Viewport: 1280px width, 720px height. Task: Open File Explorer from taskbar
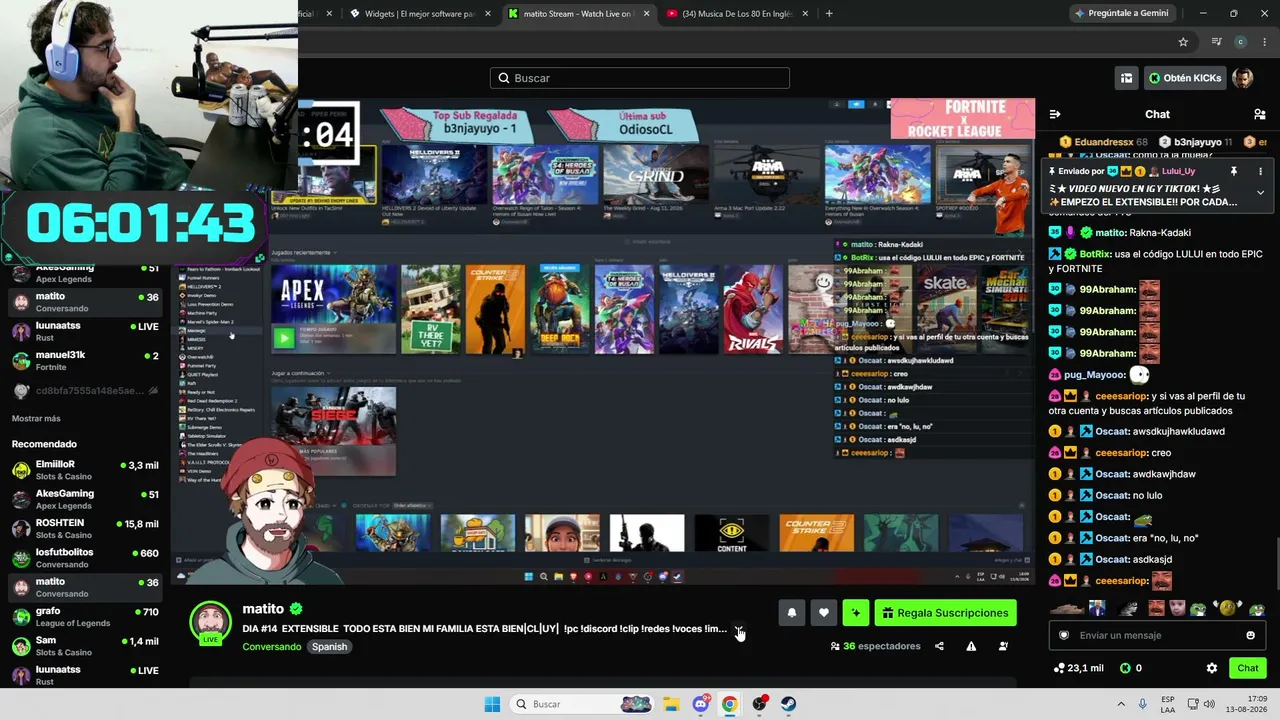tap(671, 704)
